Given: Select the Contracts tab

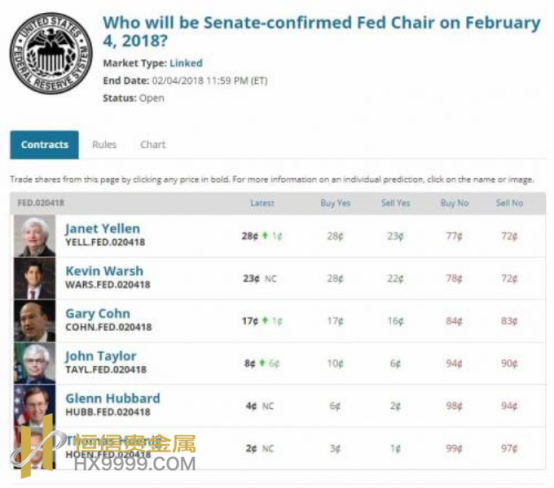Looking at the screenshot, I should (45, 145).
